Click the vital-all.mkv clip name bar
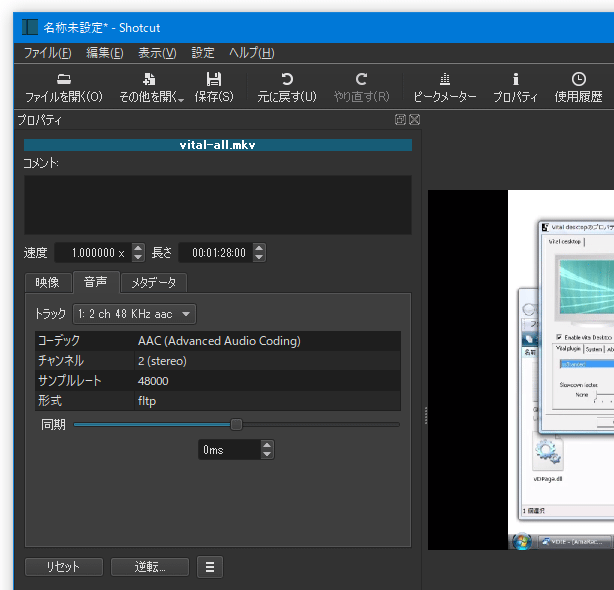The width and height of the screenshot is (614, 590). click(x=218, y=145)
